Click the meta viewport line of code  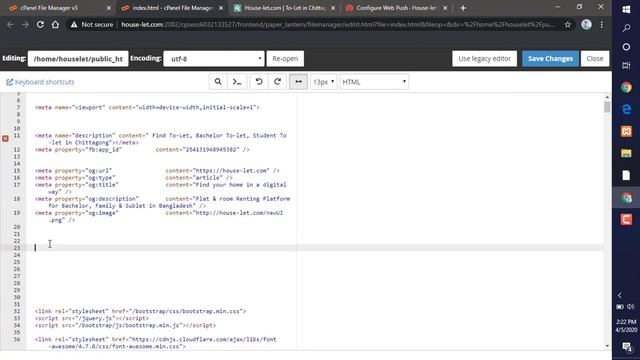coord(147,107)
